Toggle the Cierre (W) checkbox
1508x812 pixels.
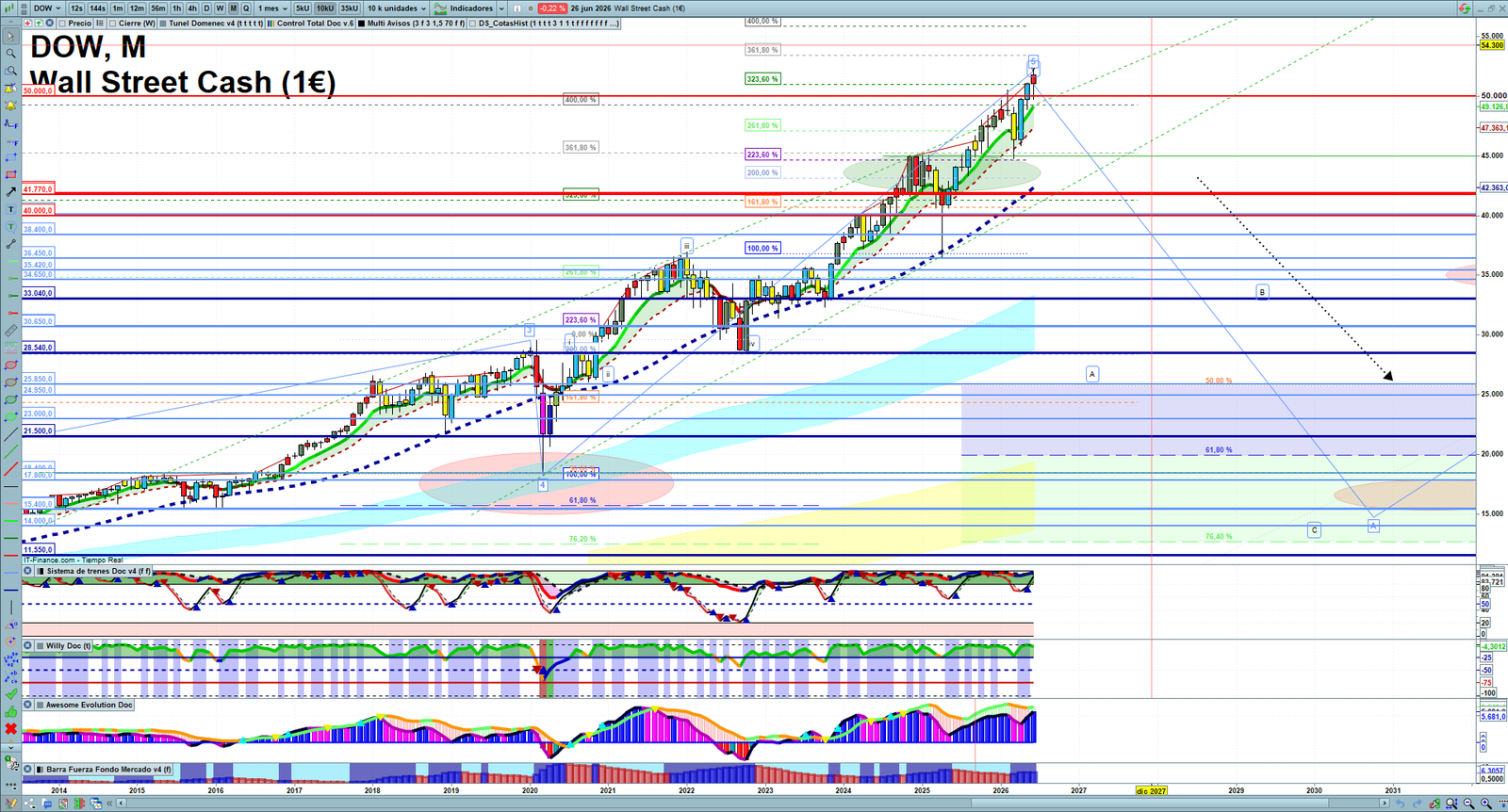click(112, 23)
